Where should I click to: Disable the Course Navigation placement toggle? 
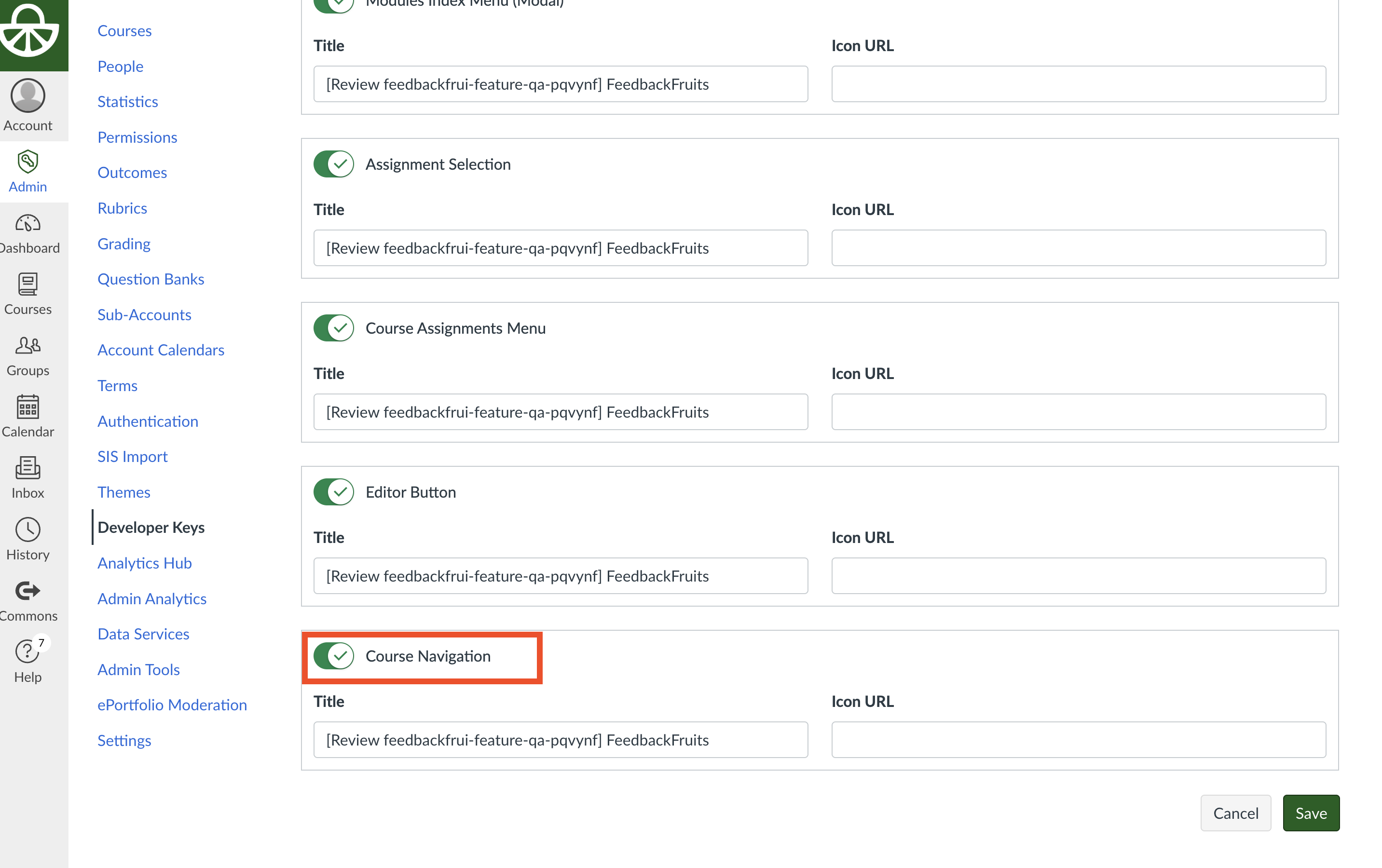click(333, 656)
